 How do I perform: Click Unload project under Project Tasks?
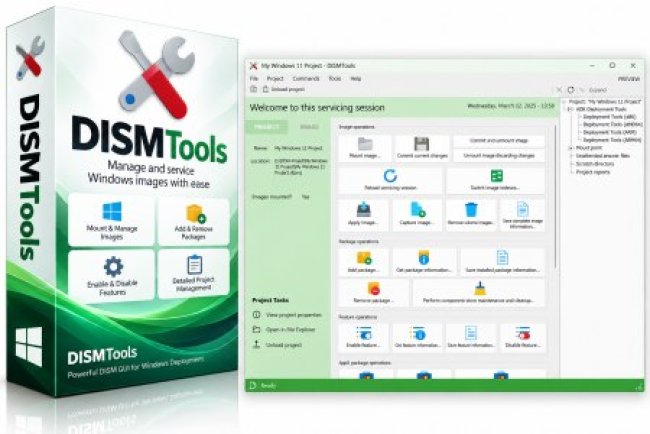click(x=284, y=345)
